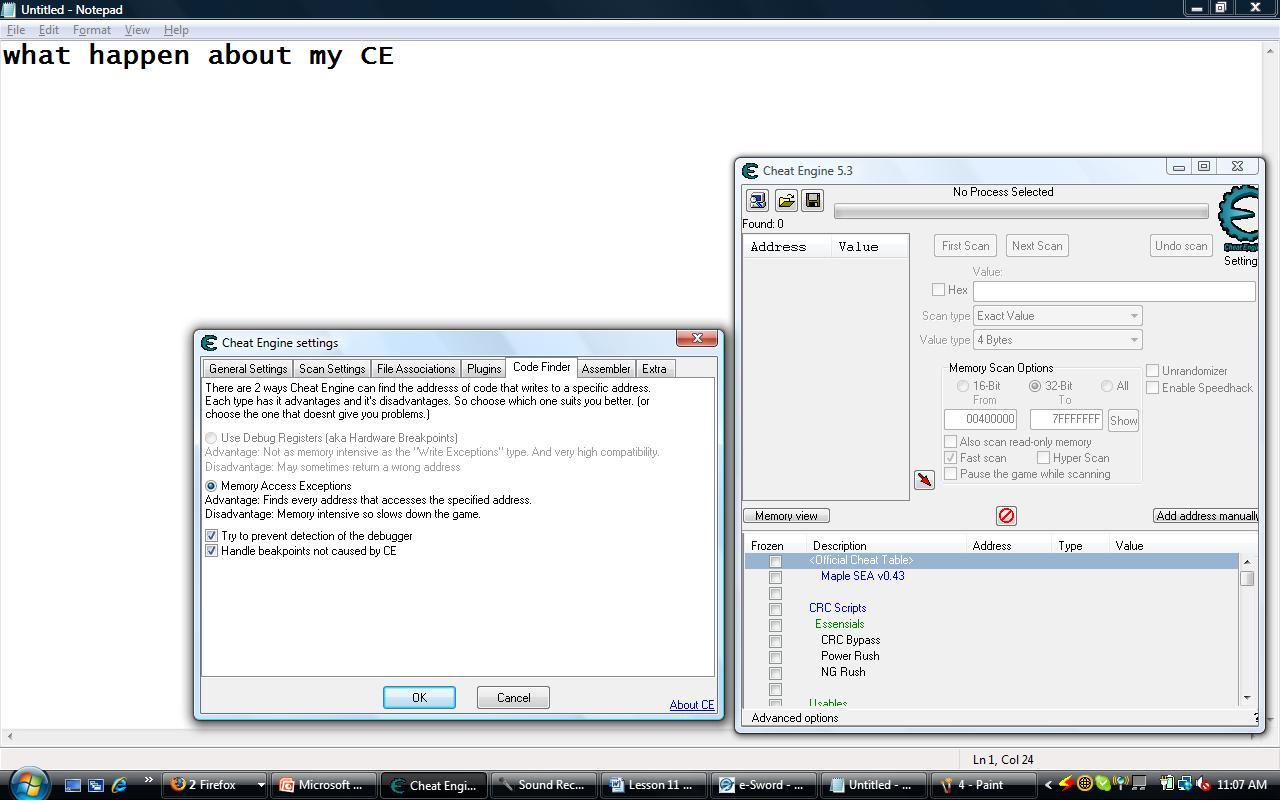Open Settings via the Cheat Engine logo
This screenshot has width=1280, height=801.
pos(1238,220)
